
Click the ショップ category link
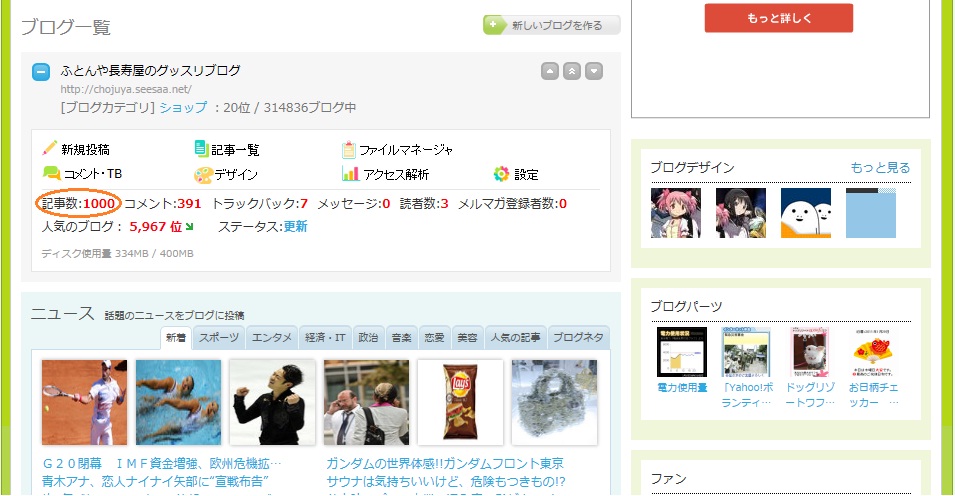point(183,108)
